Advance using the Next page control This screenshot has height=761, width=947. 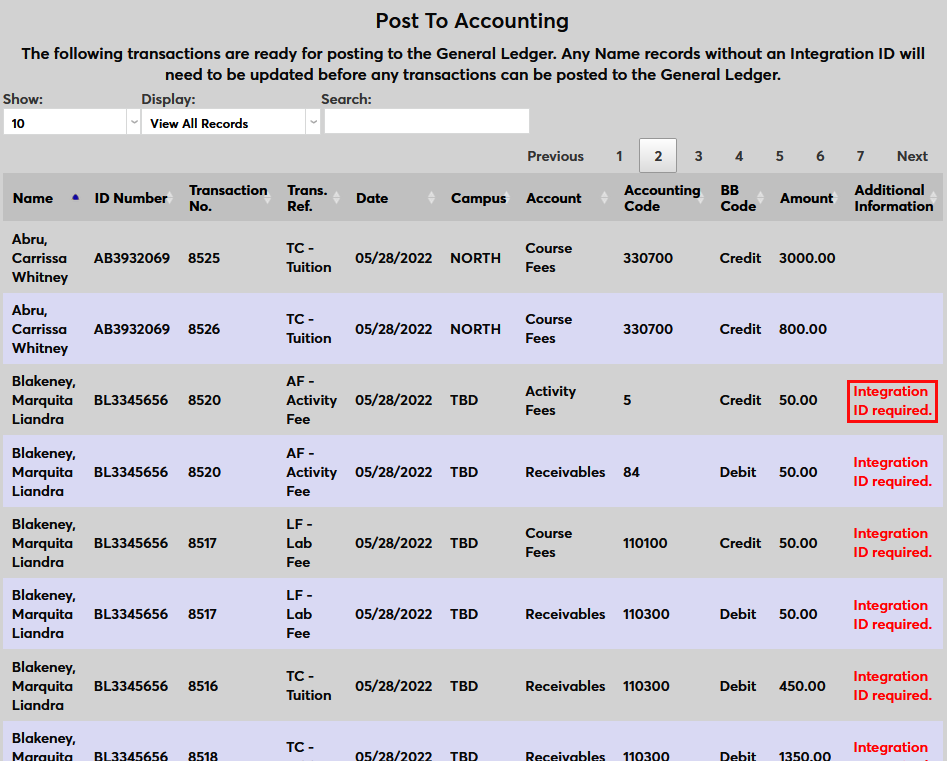[911, 156]
